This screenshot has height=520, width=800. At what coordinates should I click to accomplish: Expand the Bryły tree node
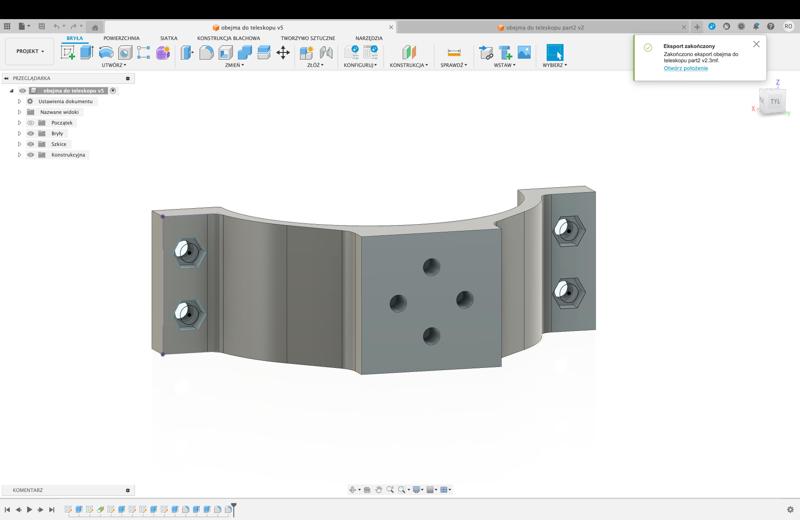coord(19,134)
